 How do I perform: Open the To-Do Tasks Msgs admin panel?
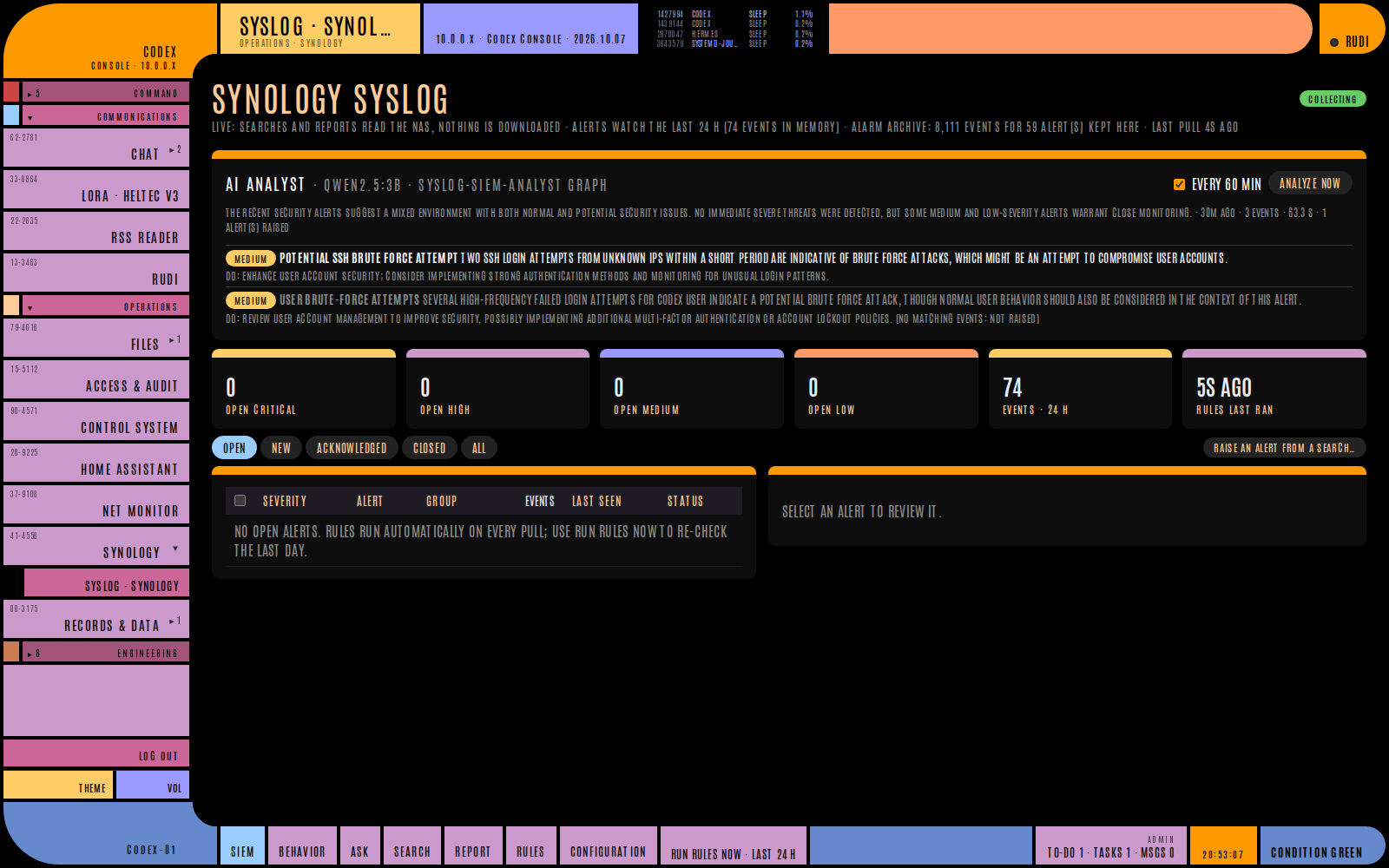pos(1111,845)
